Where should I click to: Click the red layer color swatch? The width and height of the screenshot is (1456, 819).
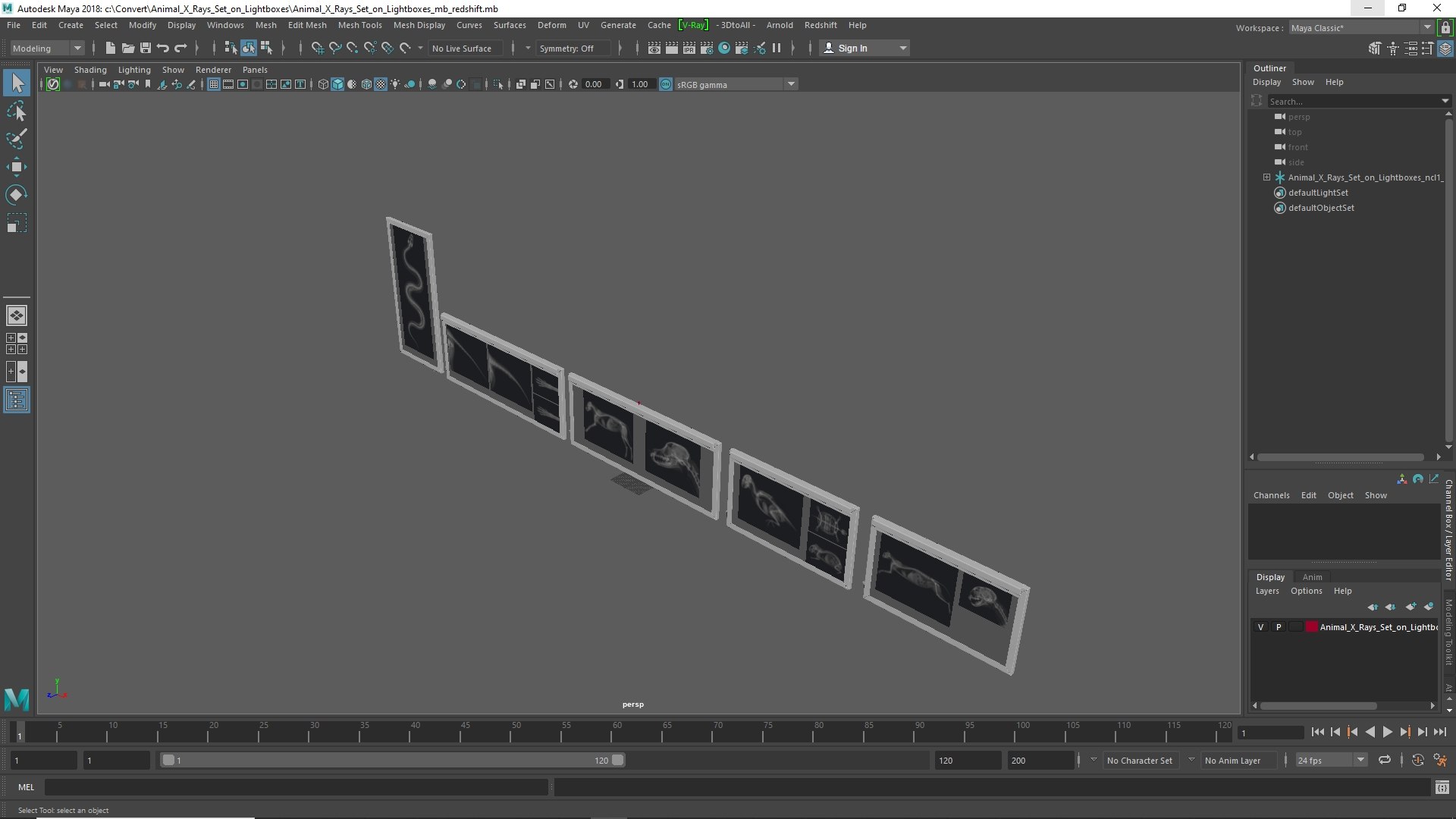click(1311, 627)
